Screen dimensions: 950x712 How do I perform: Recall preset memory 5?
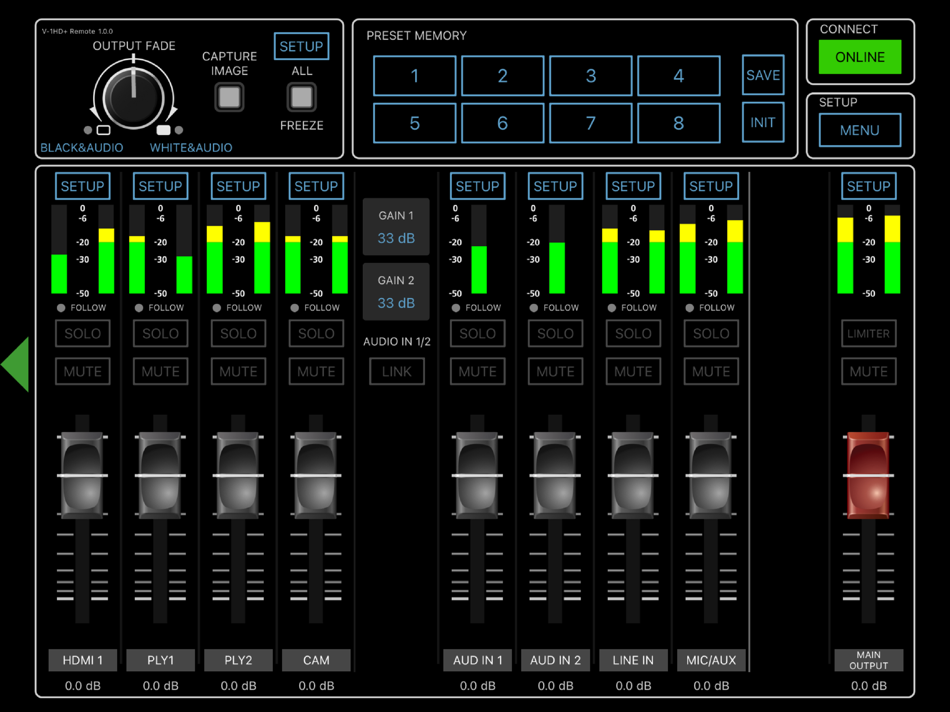414,123
